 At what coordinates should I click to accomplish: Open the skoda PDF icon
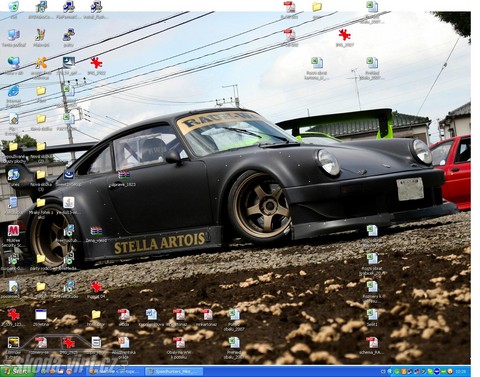pyautogui.click(x=123, y=315)
